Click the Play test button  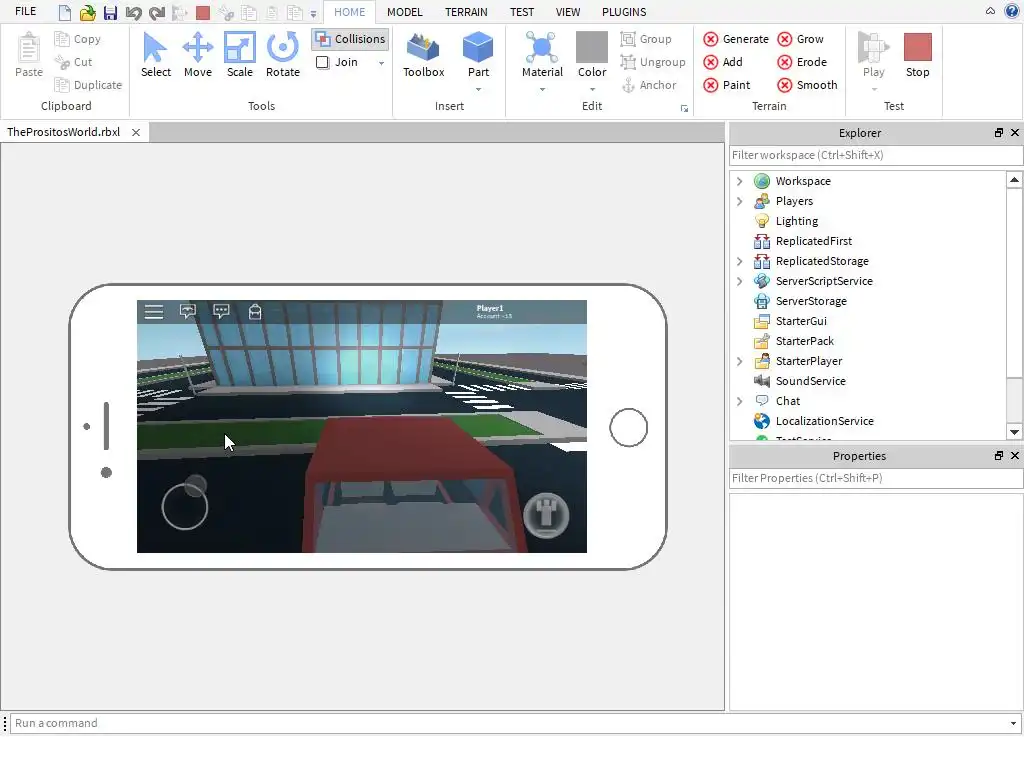point(873,56)
